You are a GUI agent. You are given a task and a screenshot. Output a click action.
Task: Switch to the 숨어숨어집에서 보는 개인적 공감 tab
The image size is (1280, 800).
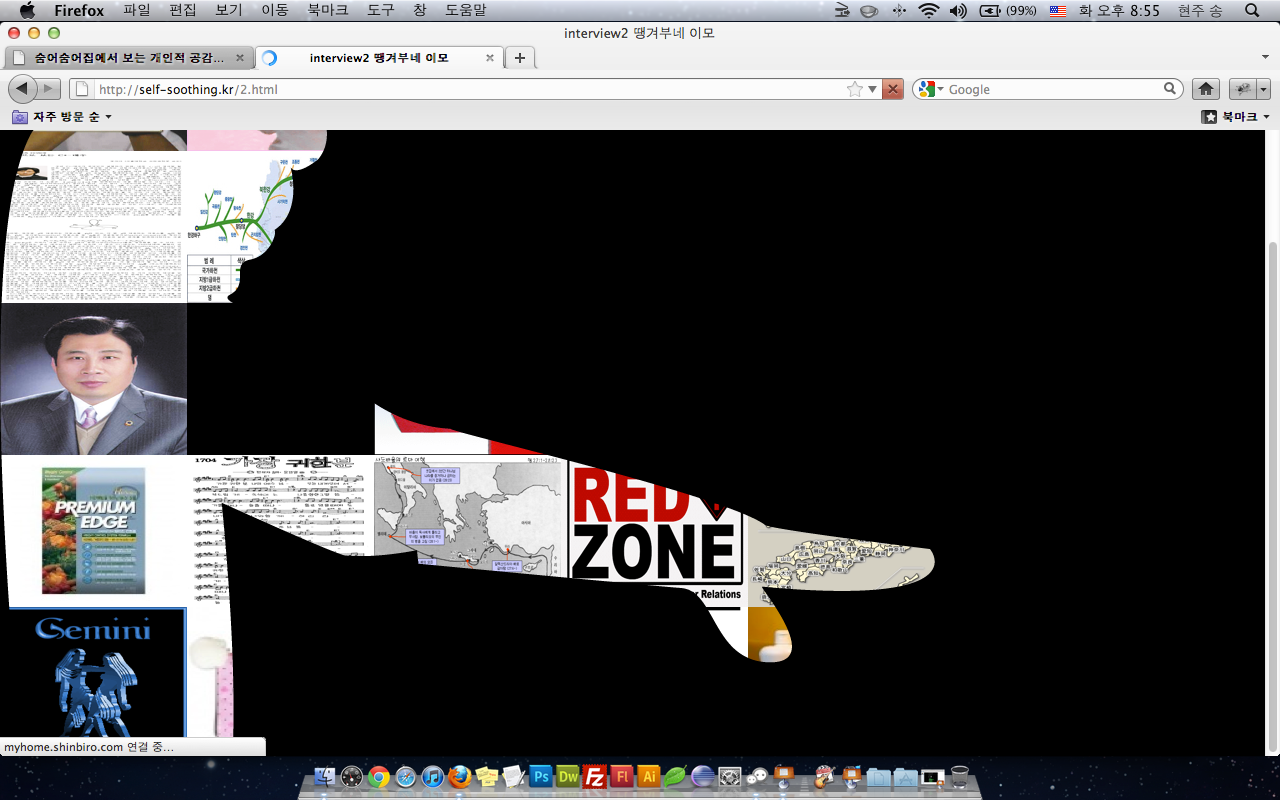point(128,58)
